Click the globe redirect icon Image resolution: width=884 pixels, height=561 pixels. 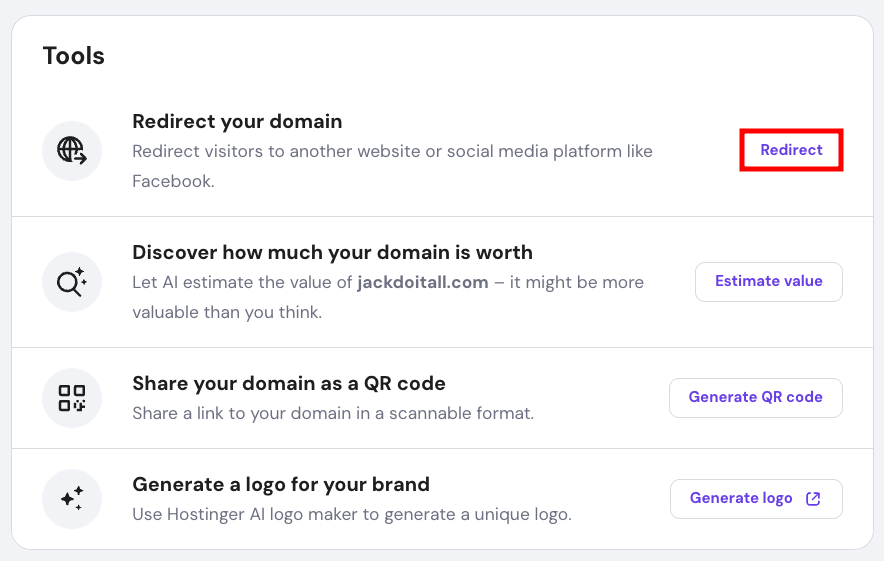[72, 151]
